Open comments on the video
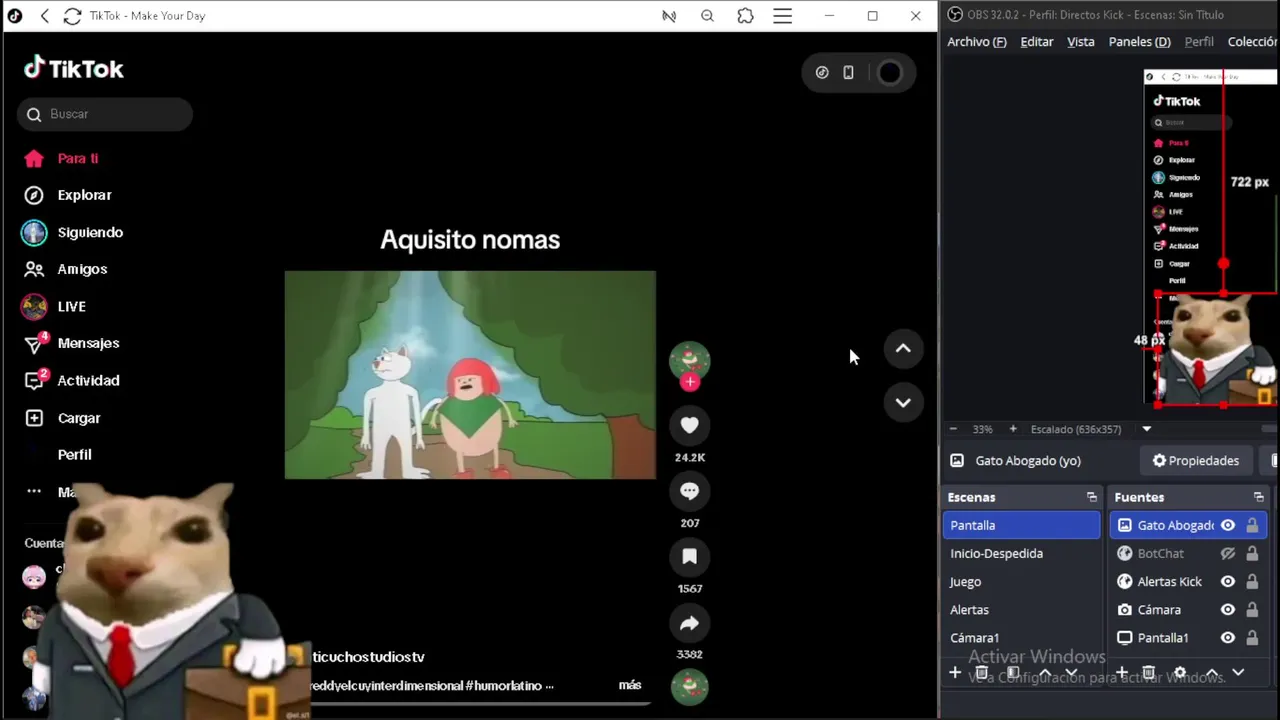1280x720 pixels. (x=689, y=491)
